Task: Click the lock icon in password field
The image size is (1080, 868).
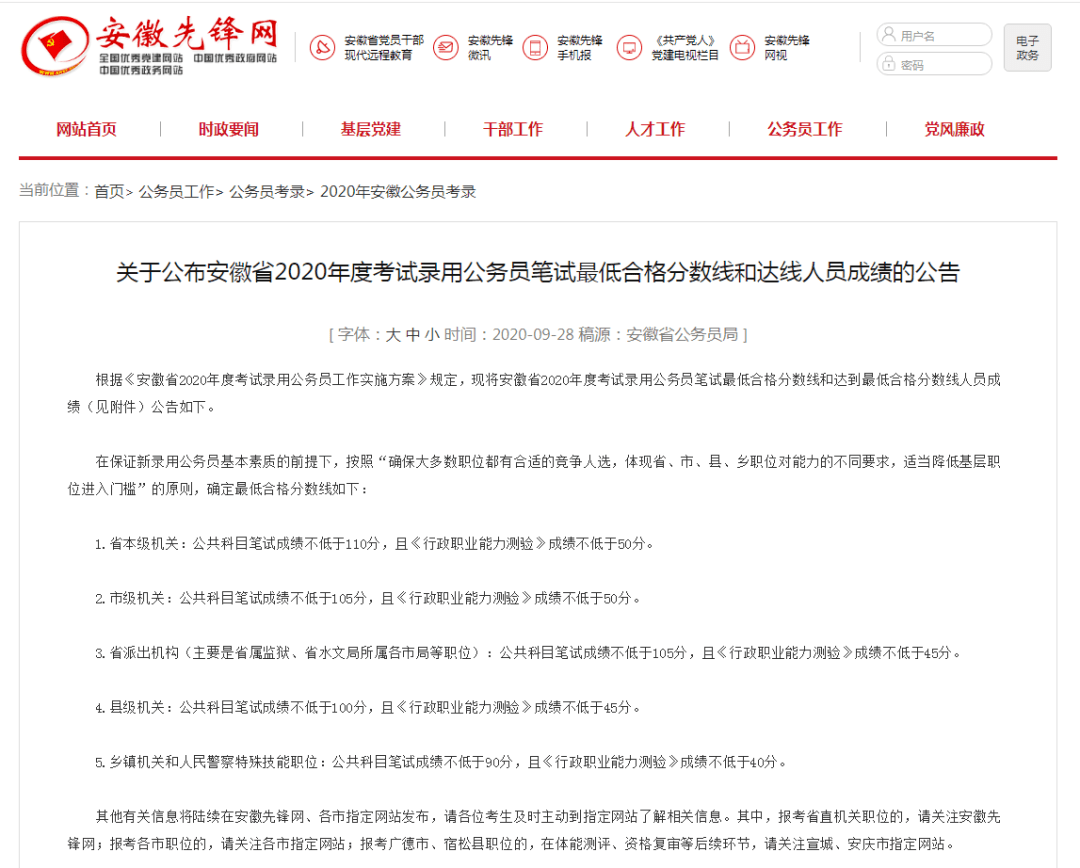Action: (x=887, y=63)
